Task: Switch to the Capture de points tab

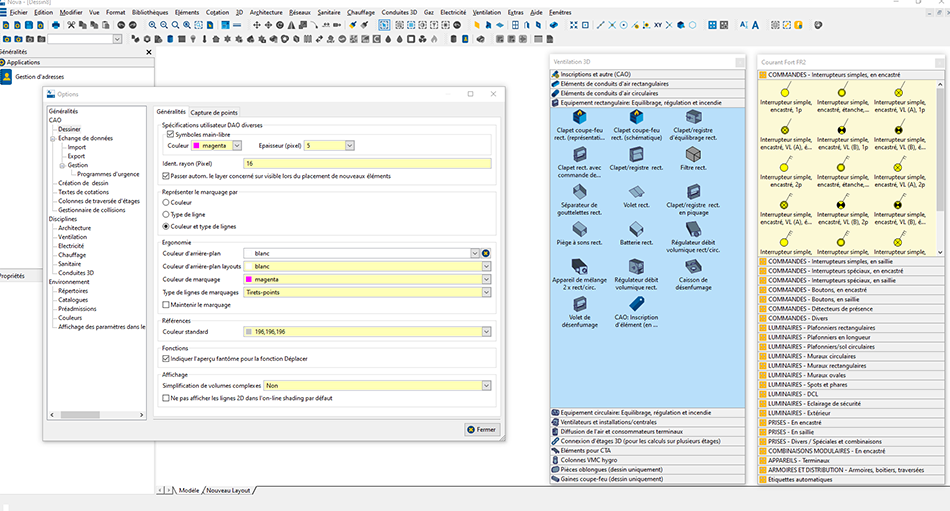Action: coord(214,112)
